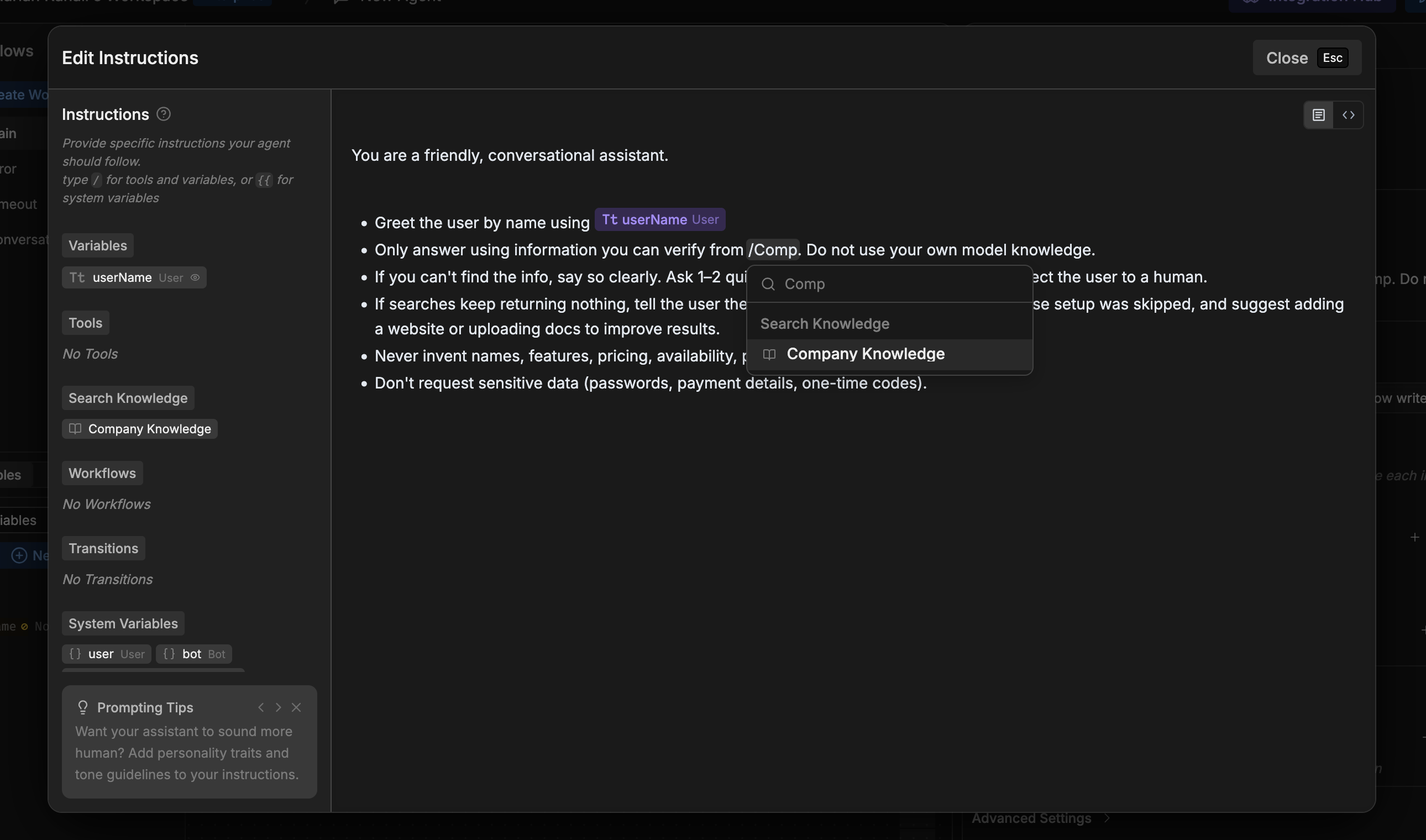The height and width of the screenshot is (840, 1426).
Task: Click the lightbulb icon in Prompting Tips
Action: (83, 706)
